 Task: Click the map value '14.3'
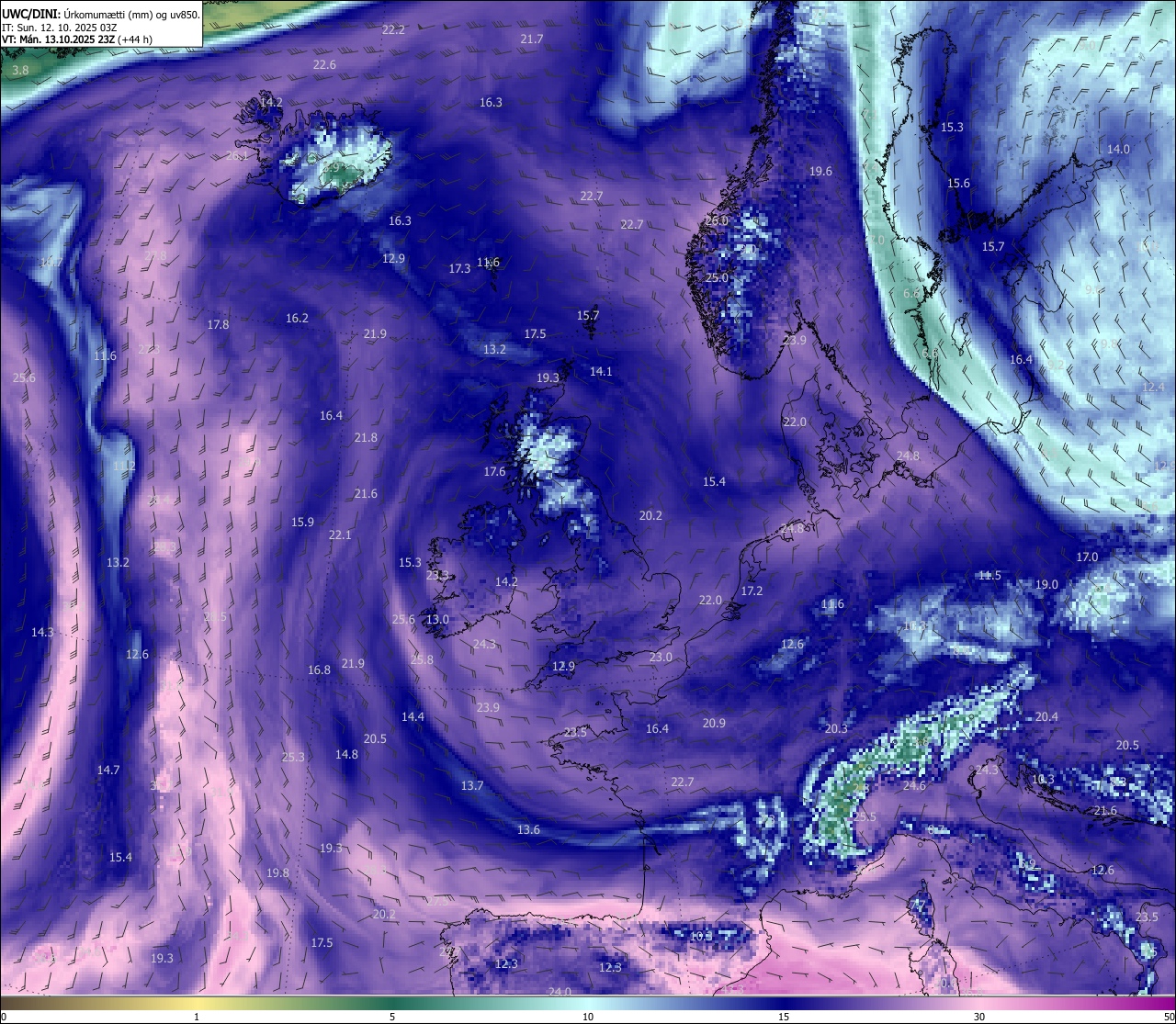[x=42, y=632]
